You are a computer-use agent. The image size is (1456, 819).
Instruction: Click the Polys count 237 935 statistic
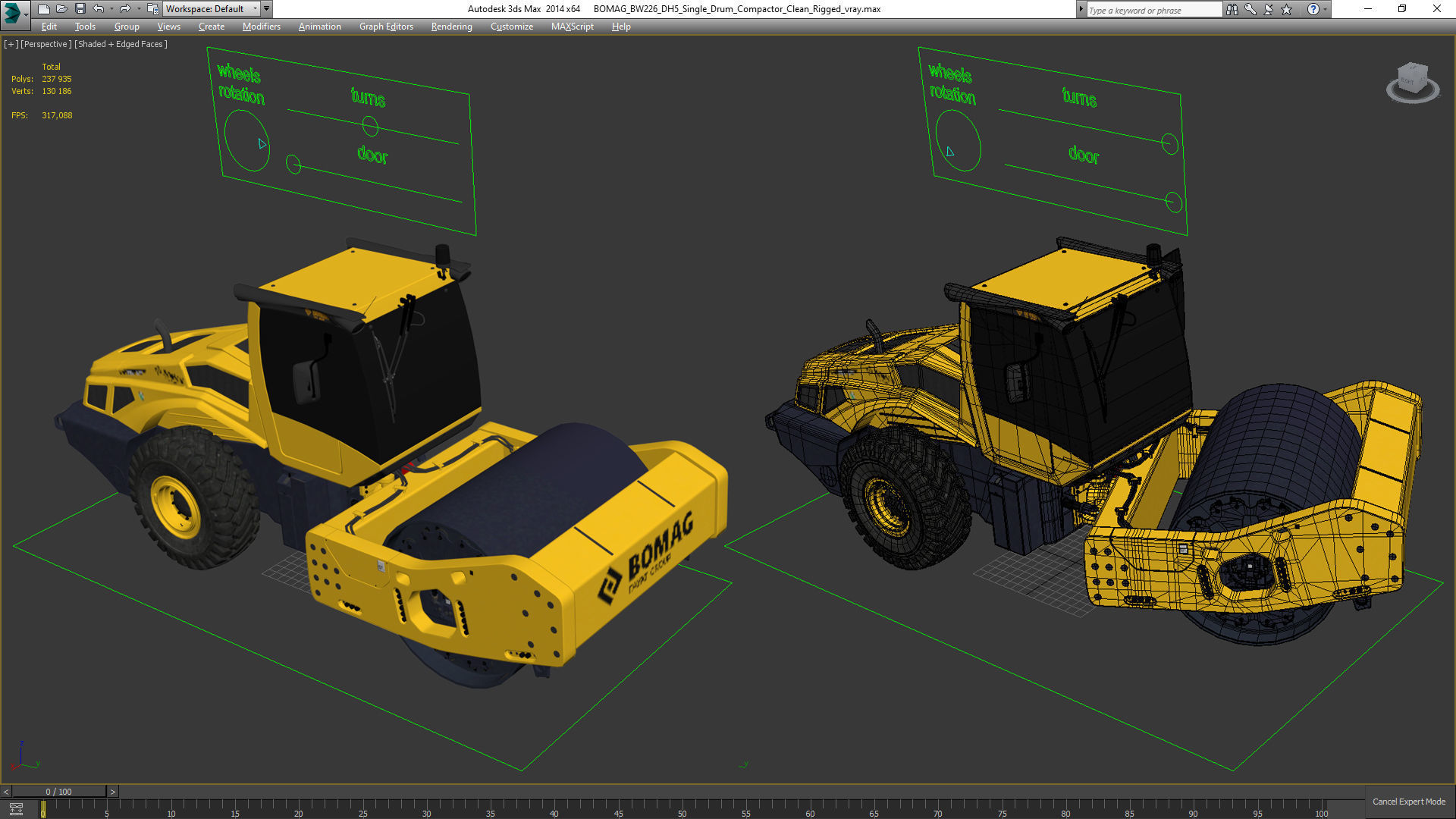point(57,79)
